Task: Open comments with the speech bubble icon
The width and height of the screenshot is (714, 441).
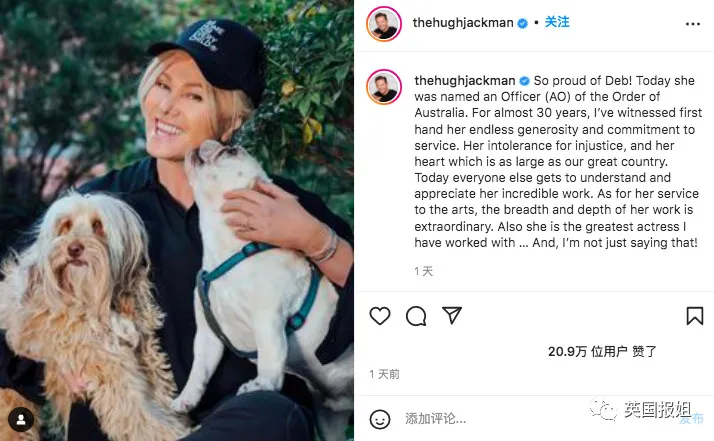Action: [416, 316]
